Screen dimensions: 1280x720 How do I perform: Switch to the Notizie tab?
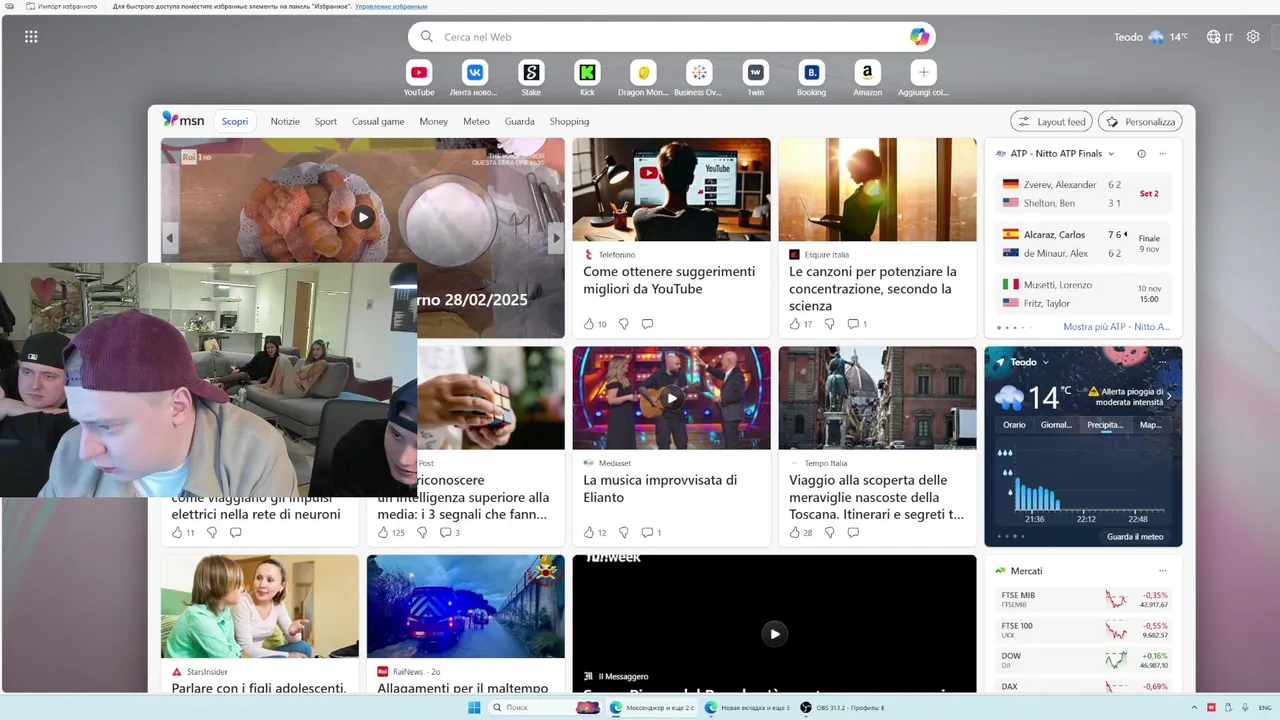pos(285,121)
